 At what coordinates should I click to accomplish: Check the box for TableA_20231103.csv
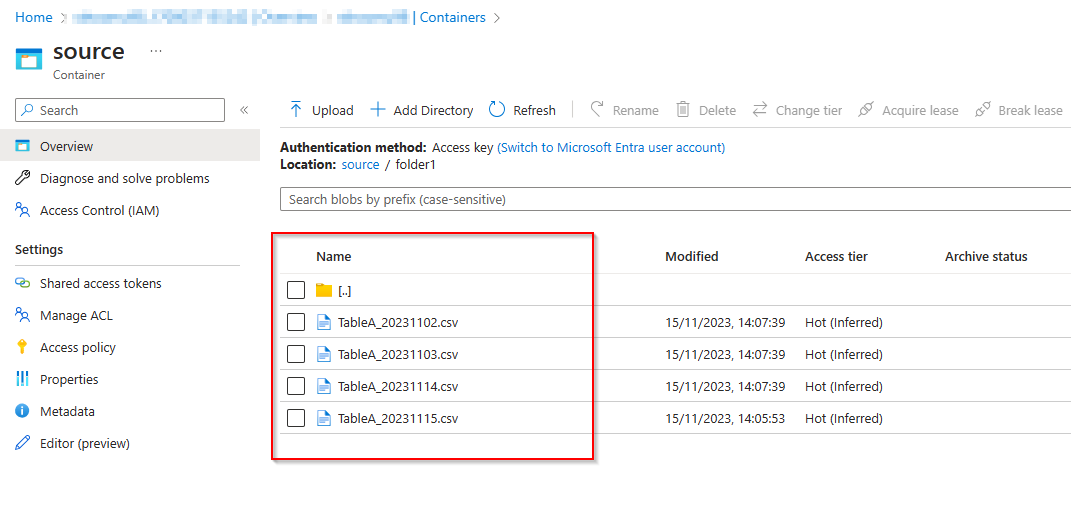point(296,354)
